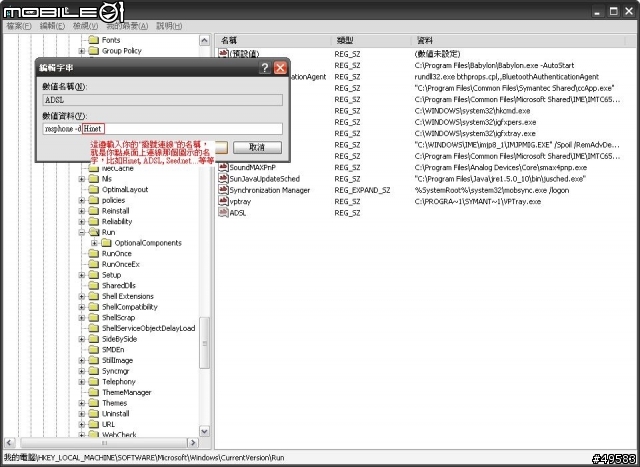Click the REG_EXPAND_SZ type cell
This screenshot has width=640, height=467.
pyautogui.click(x=362, y=190)
